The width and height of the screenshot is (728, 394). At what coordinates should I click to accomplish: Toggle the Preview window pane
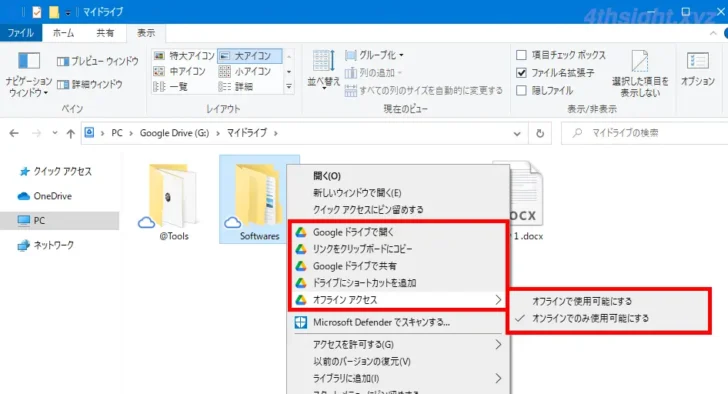[98, 61]
